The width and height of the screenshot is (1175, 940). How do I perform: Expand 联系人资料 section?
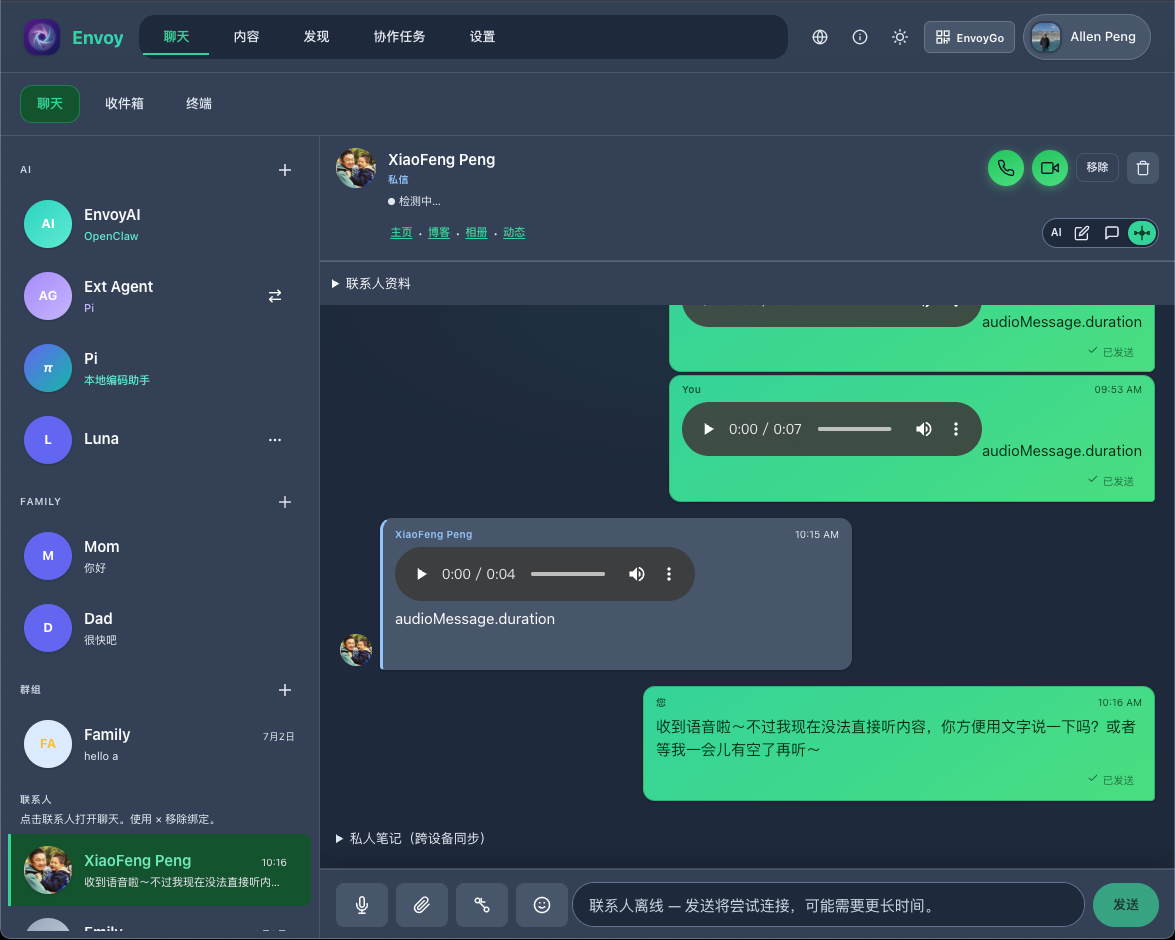[372, 283]
